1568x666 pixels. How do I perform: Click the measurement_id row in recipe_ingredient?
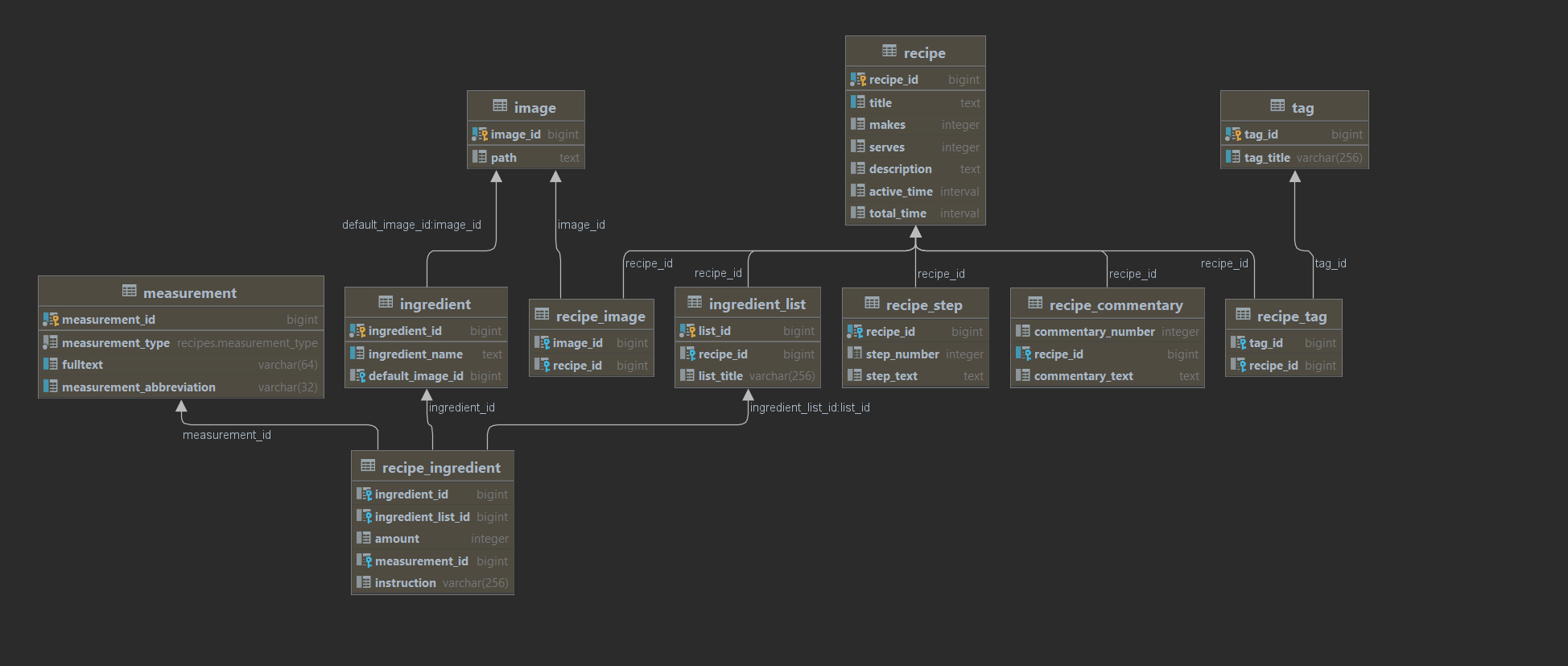click(x=433, y=561)
